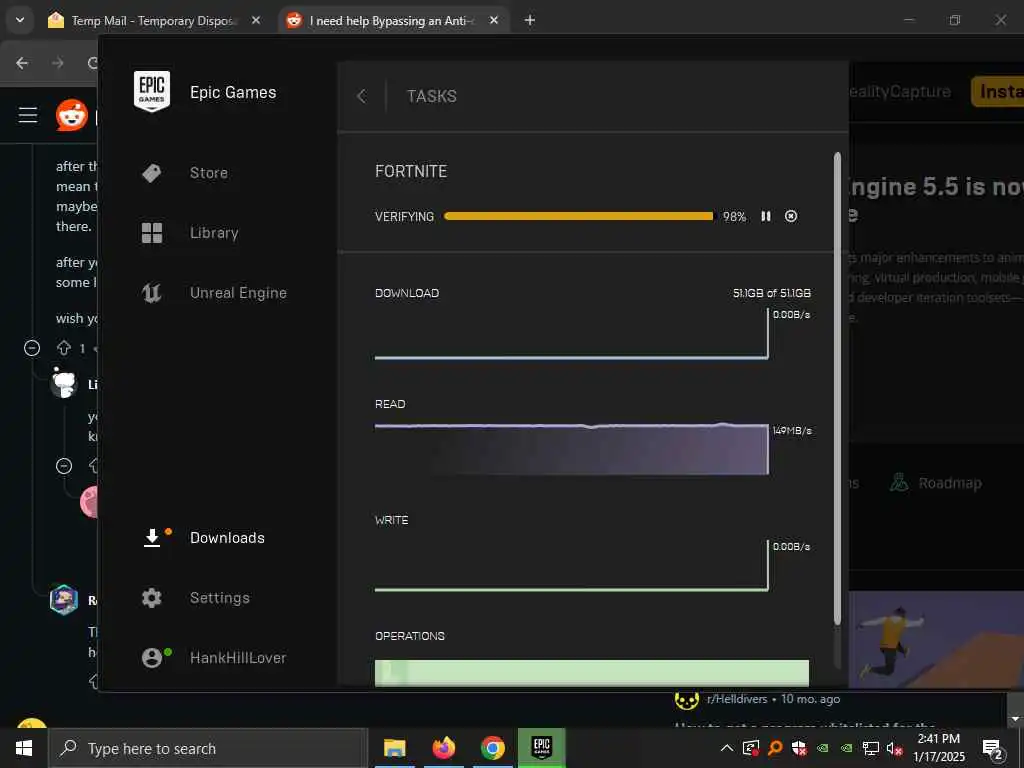Open the Windows Start menu
Image resolution: width=1024 pixels, height=768 pixels.
(x=24, y=748)
